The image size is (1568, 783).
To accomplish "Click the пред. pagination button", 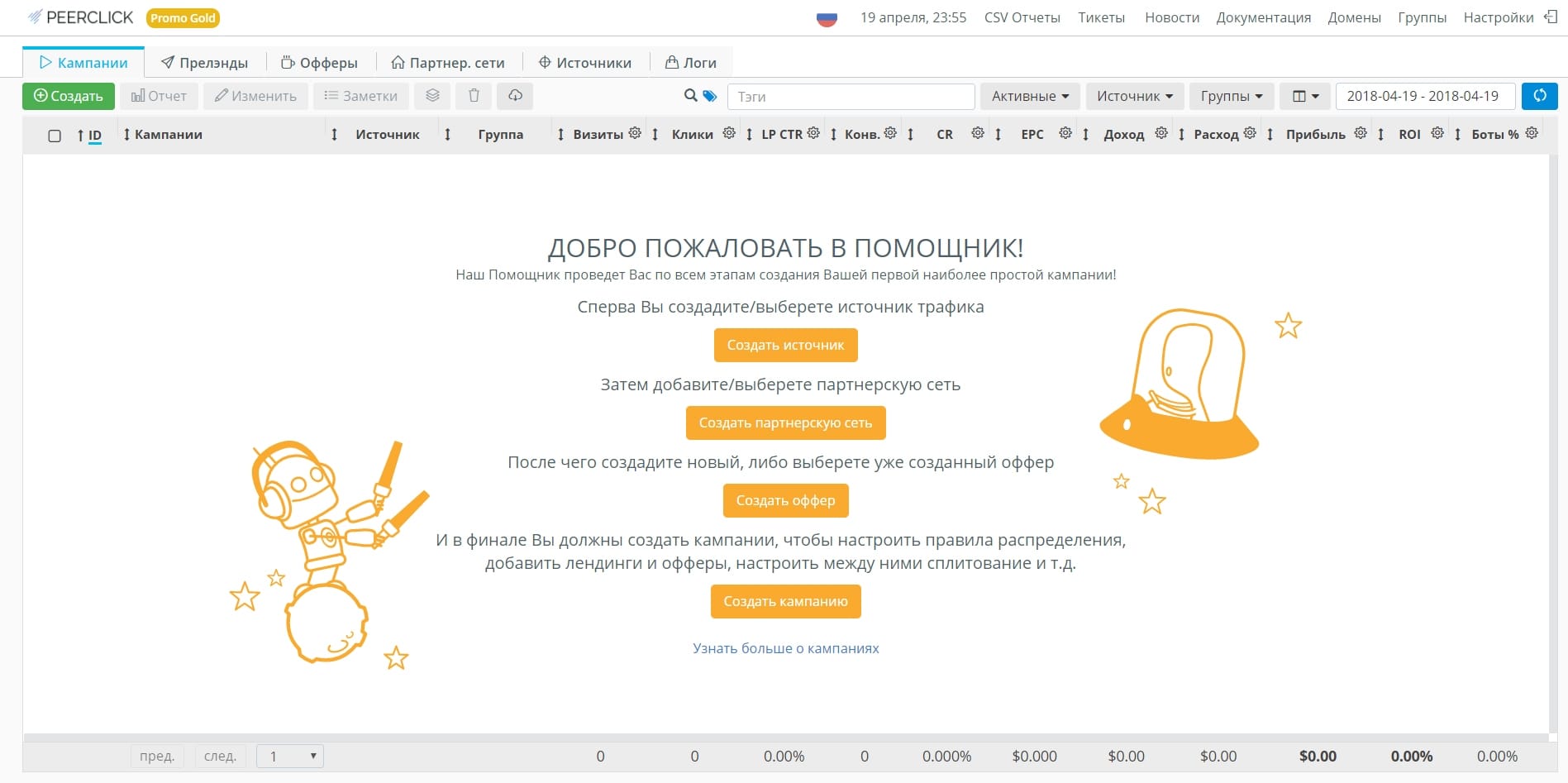I will 157,756.
